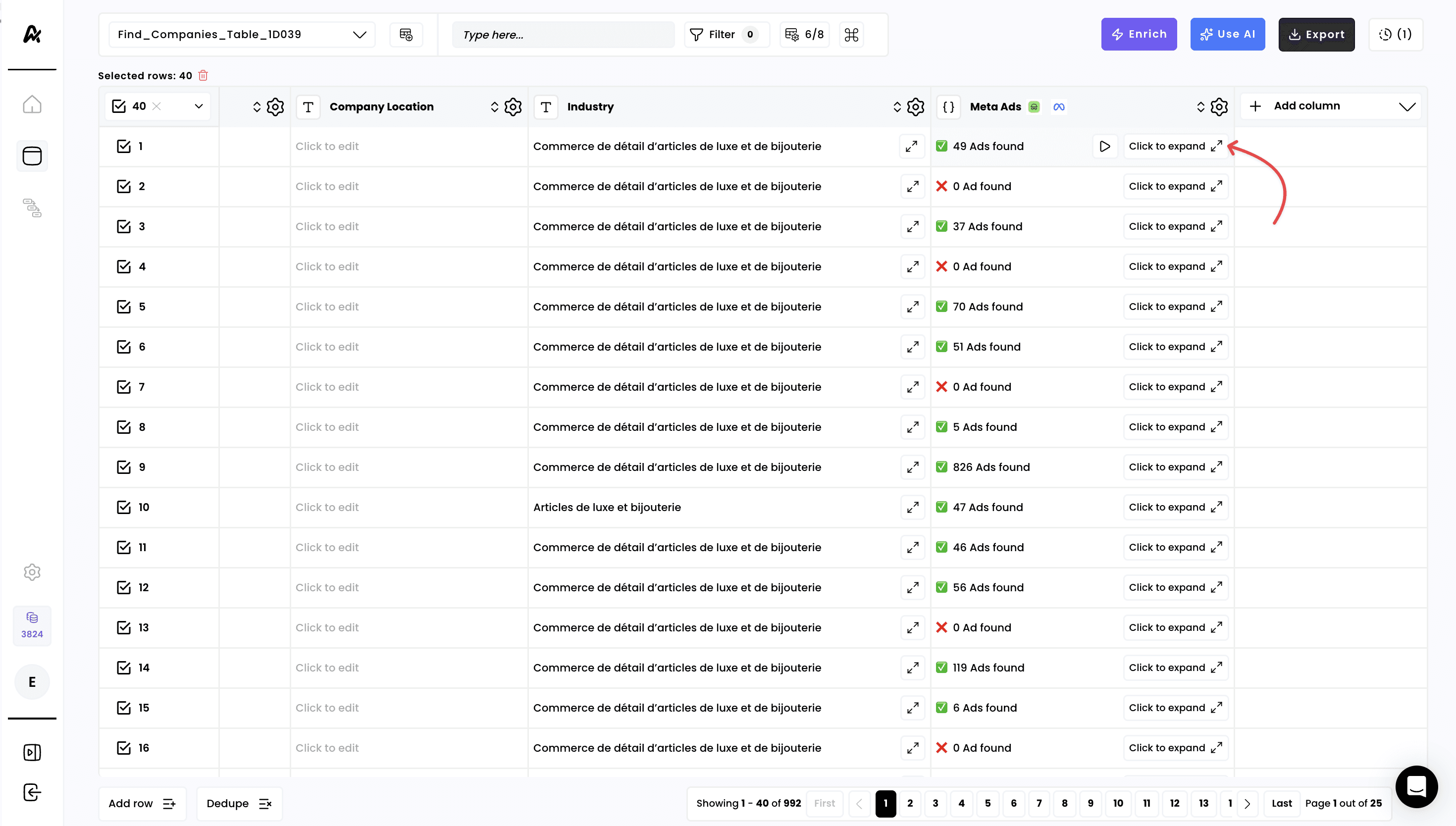This screenshot has height=826, width=1456.
Task: Open keyboard shortcuts command icon
Action: pos(851,35)
